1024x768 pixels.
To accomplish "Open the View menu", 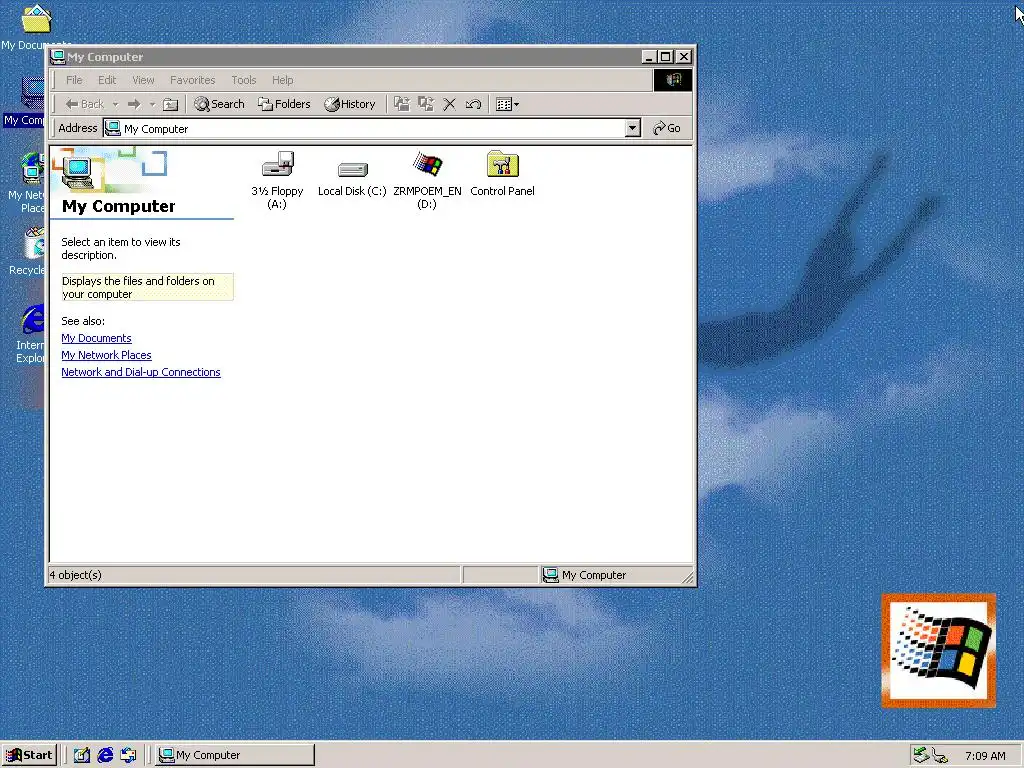I will point(143,80).
